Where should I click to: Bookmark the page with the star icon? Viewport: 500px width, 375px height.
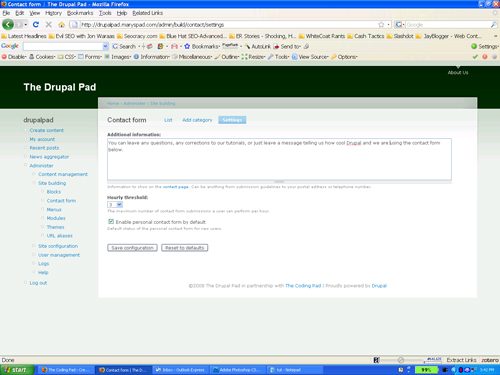pos(381,25)
